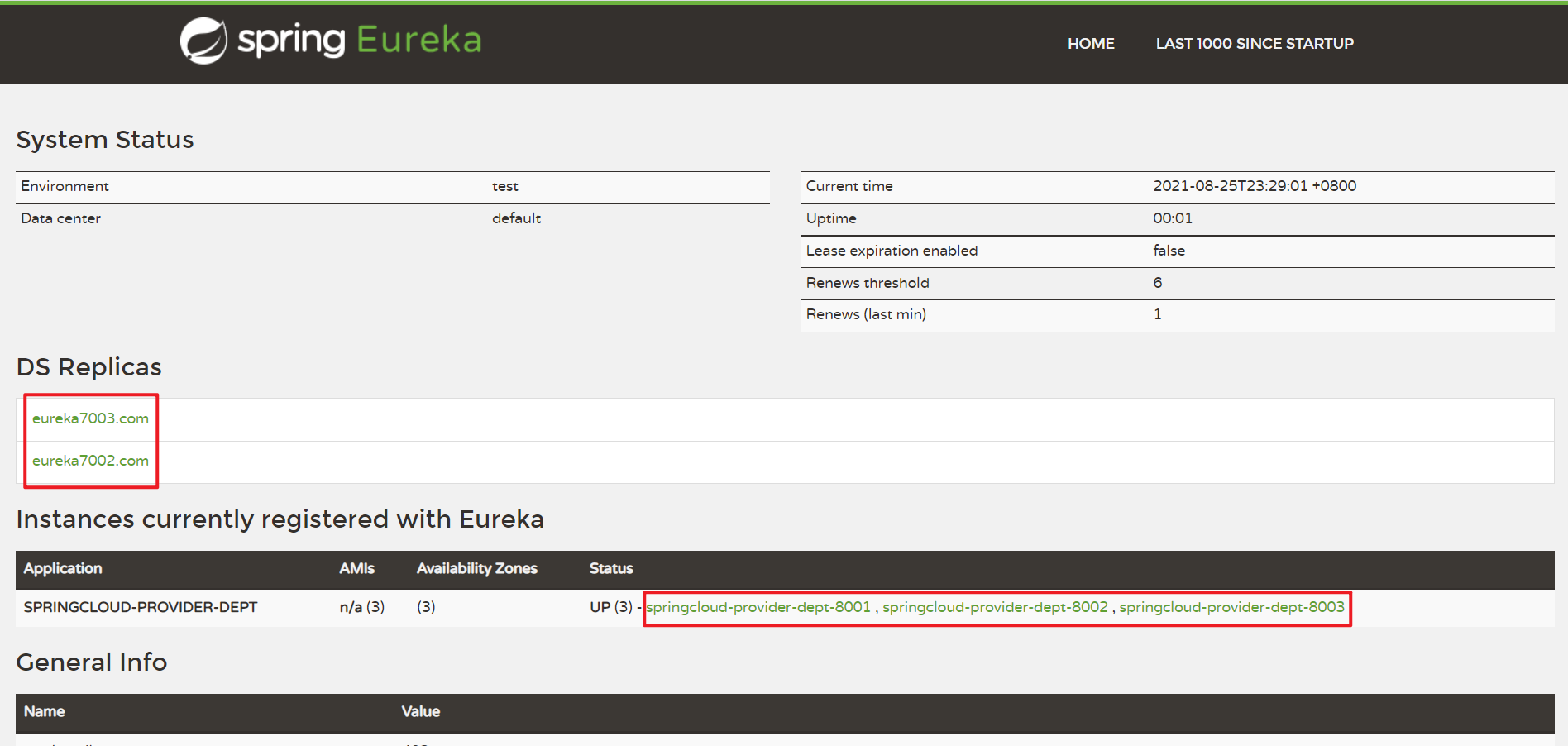1568x746 pixels.
Task: Click the Environment label
Action: coord(65,186)
